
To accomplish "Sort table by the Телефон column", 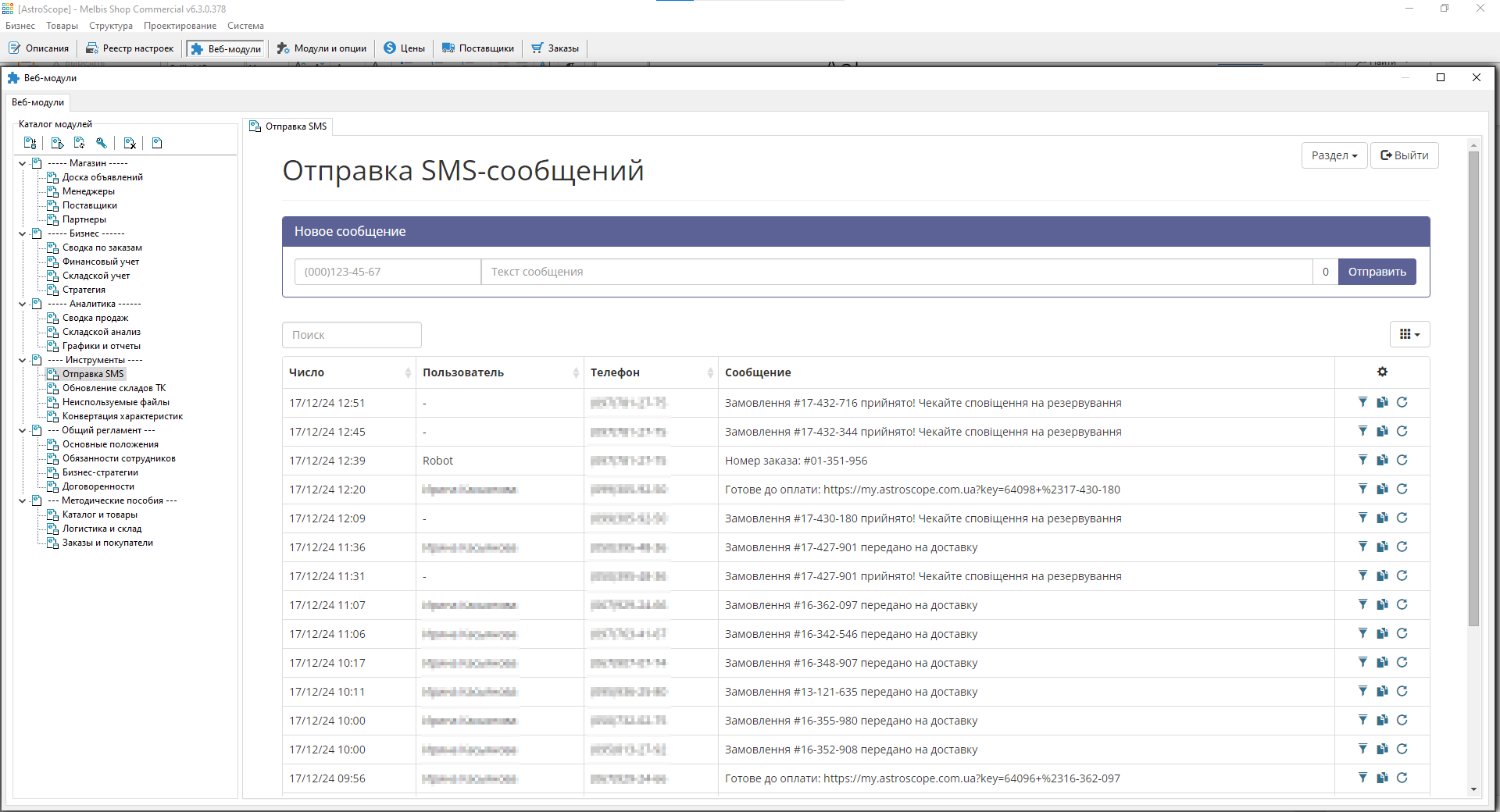I will (x=651, y=372).
